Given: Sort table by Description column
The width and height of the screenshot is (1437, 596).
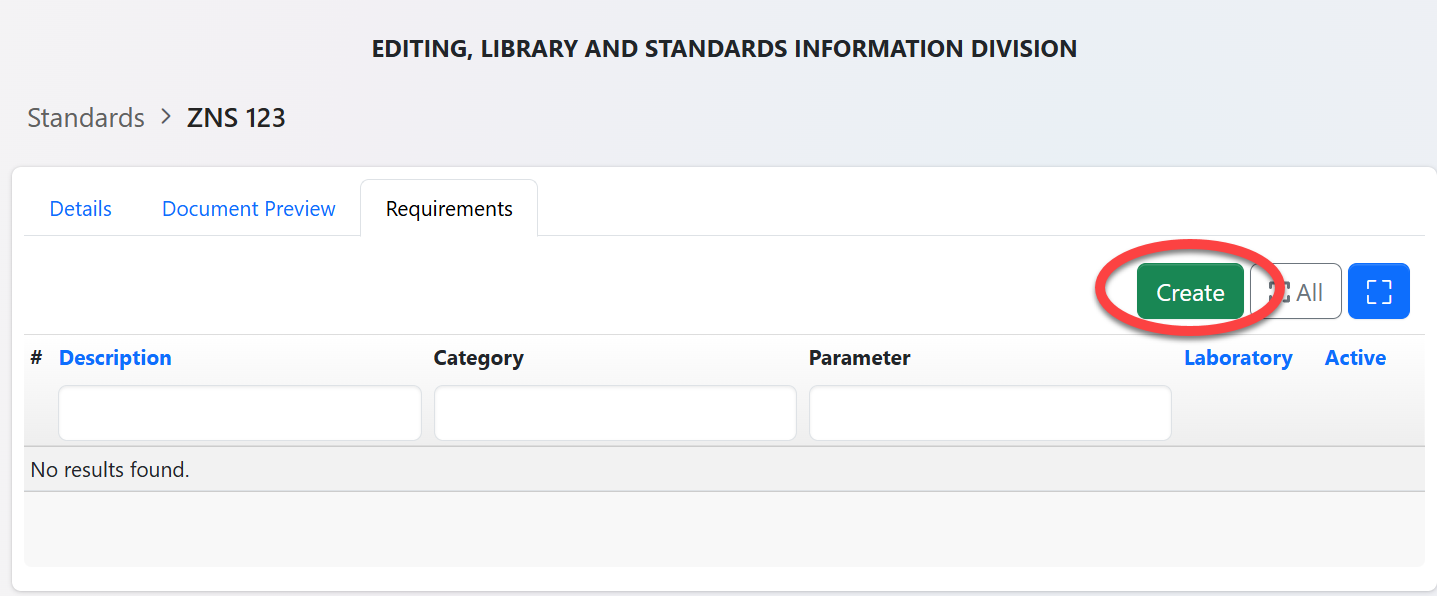Looking at the screenshot, I should tap(115, 358).
